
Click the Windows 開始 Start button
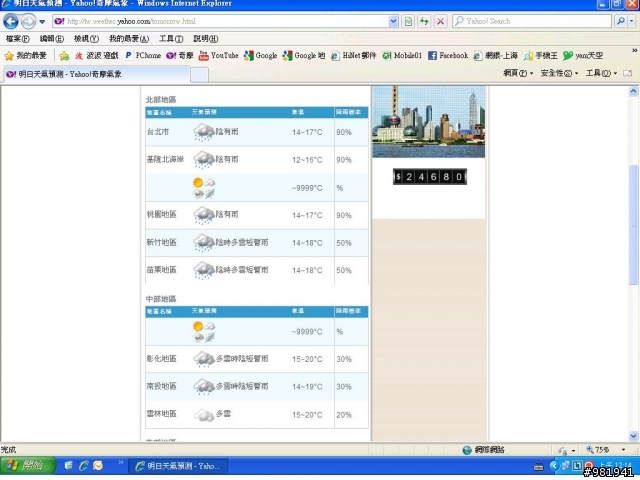click(27, 465)
